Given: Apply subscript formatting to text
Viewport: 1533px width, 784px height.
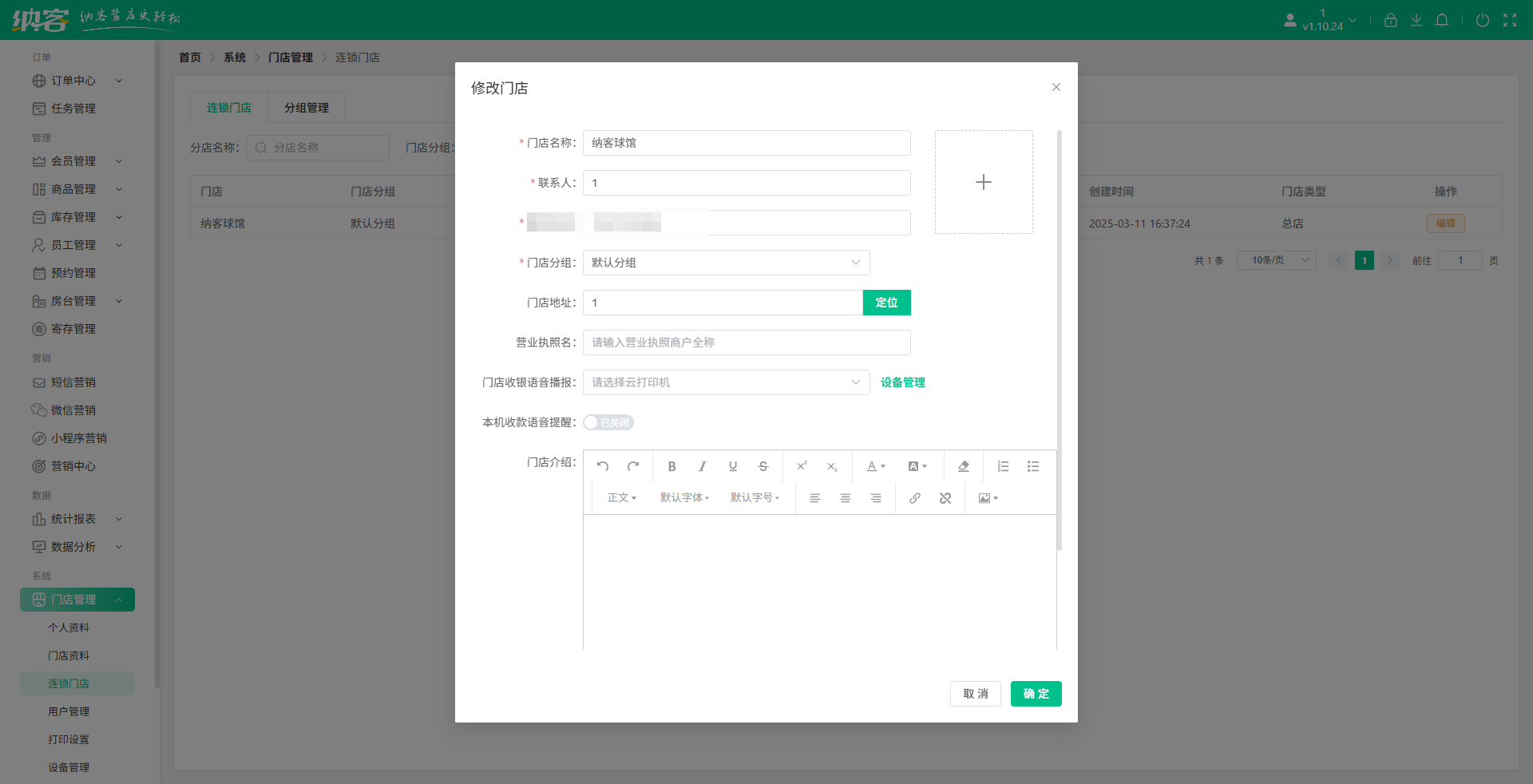Looking at the screenshot, I should pyautogui.click(x=831, y=466).
